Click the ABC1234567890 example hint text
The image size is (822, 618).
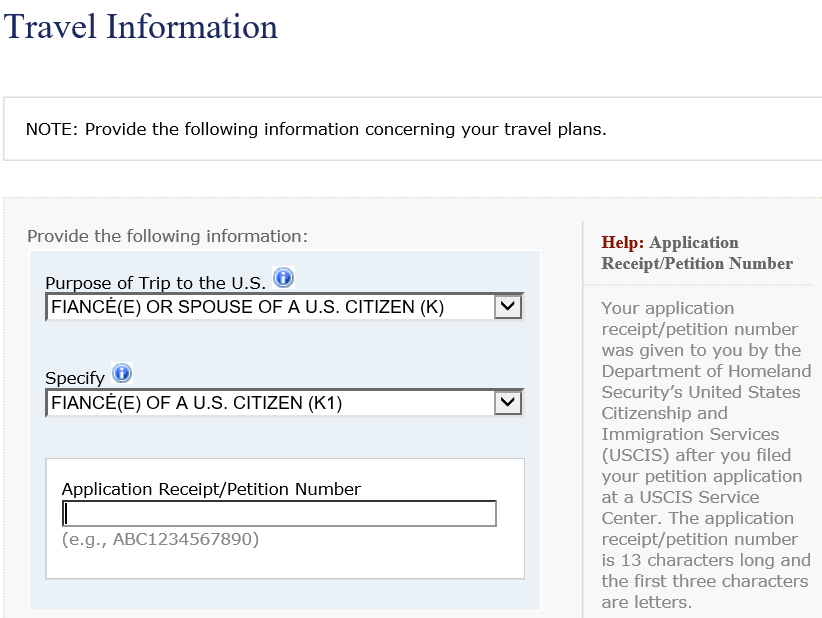pos(160,539)
